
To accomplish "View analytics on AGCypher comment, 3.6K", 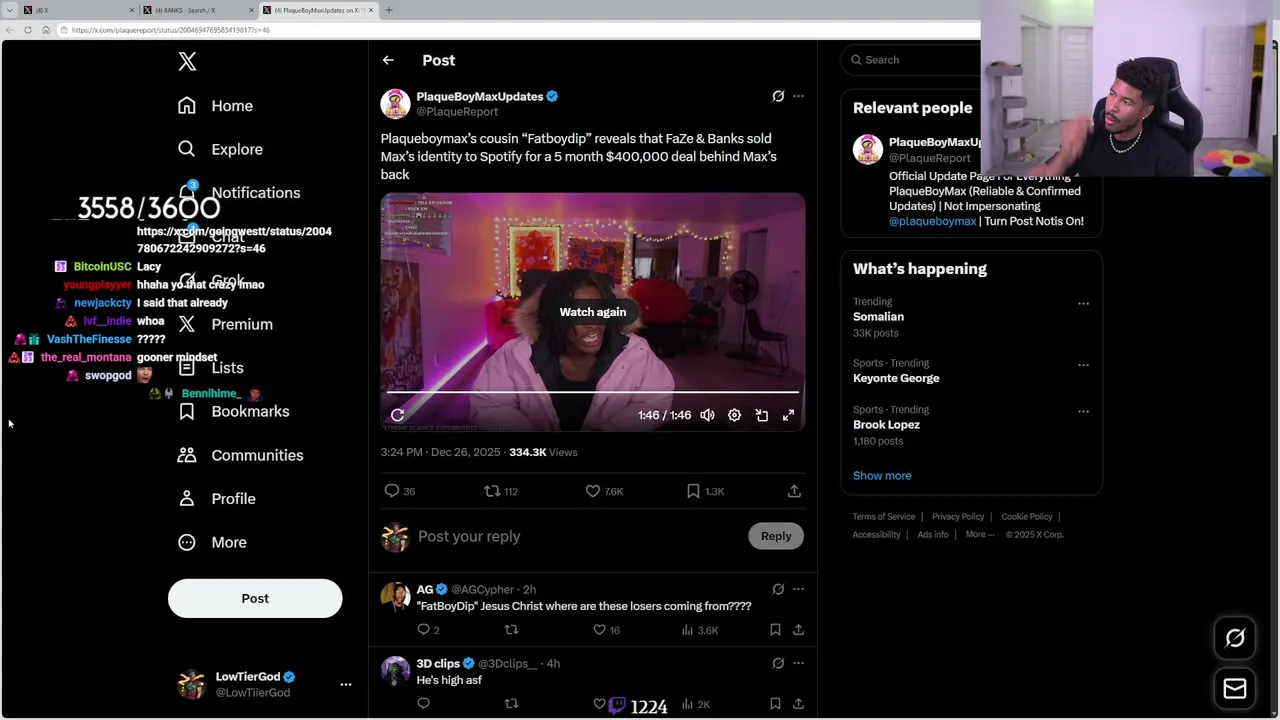I will [x=699, y=630].
